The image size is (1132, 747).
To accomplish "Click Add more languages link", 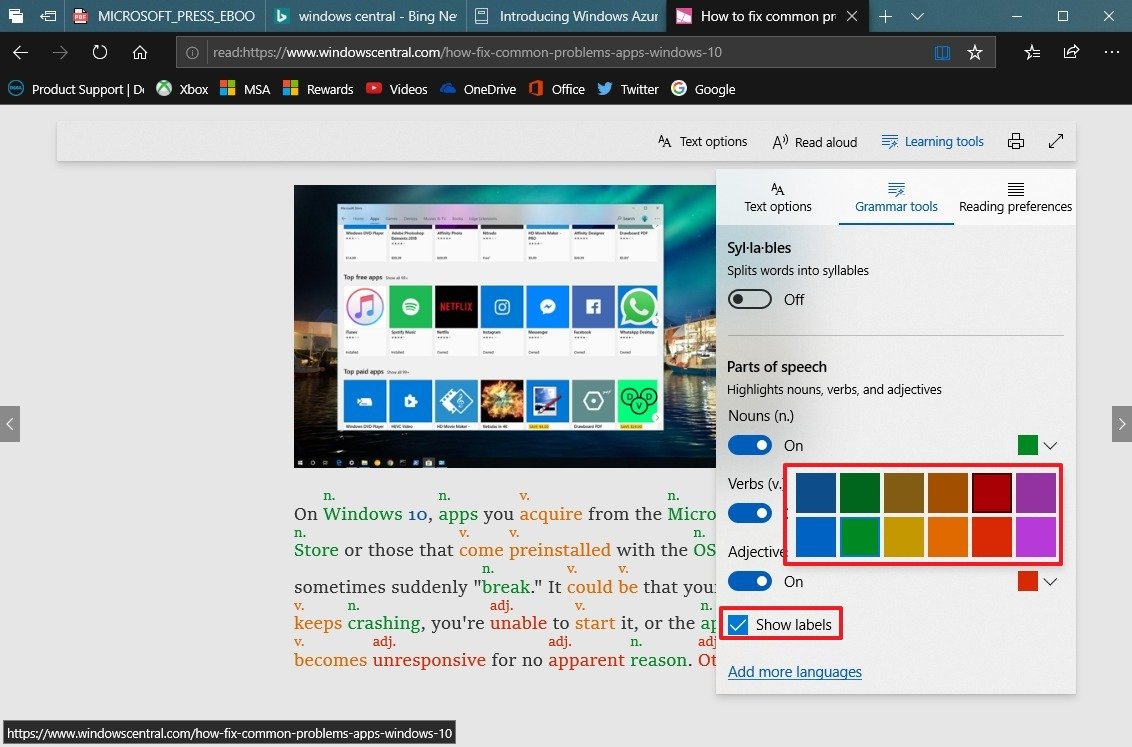I will [x=794, y=671].
